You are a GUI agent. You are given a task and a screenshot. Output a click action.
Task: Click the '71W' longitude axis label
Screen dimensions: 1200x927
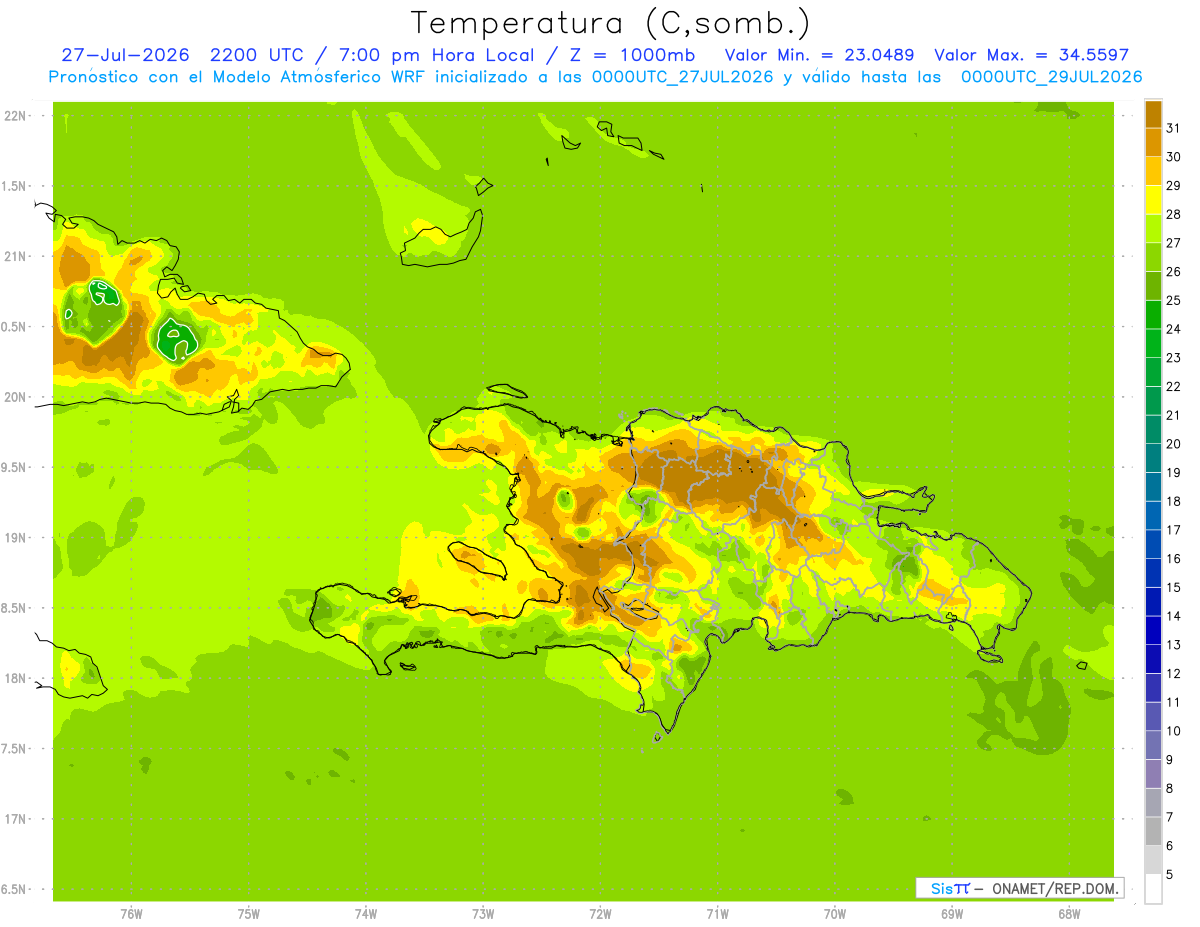(717, 914)
